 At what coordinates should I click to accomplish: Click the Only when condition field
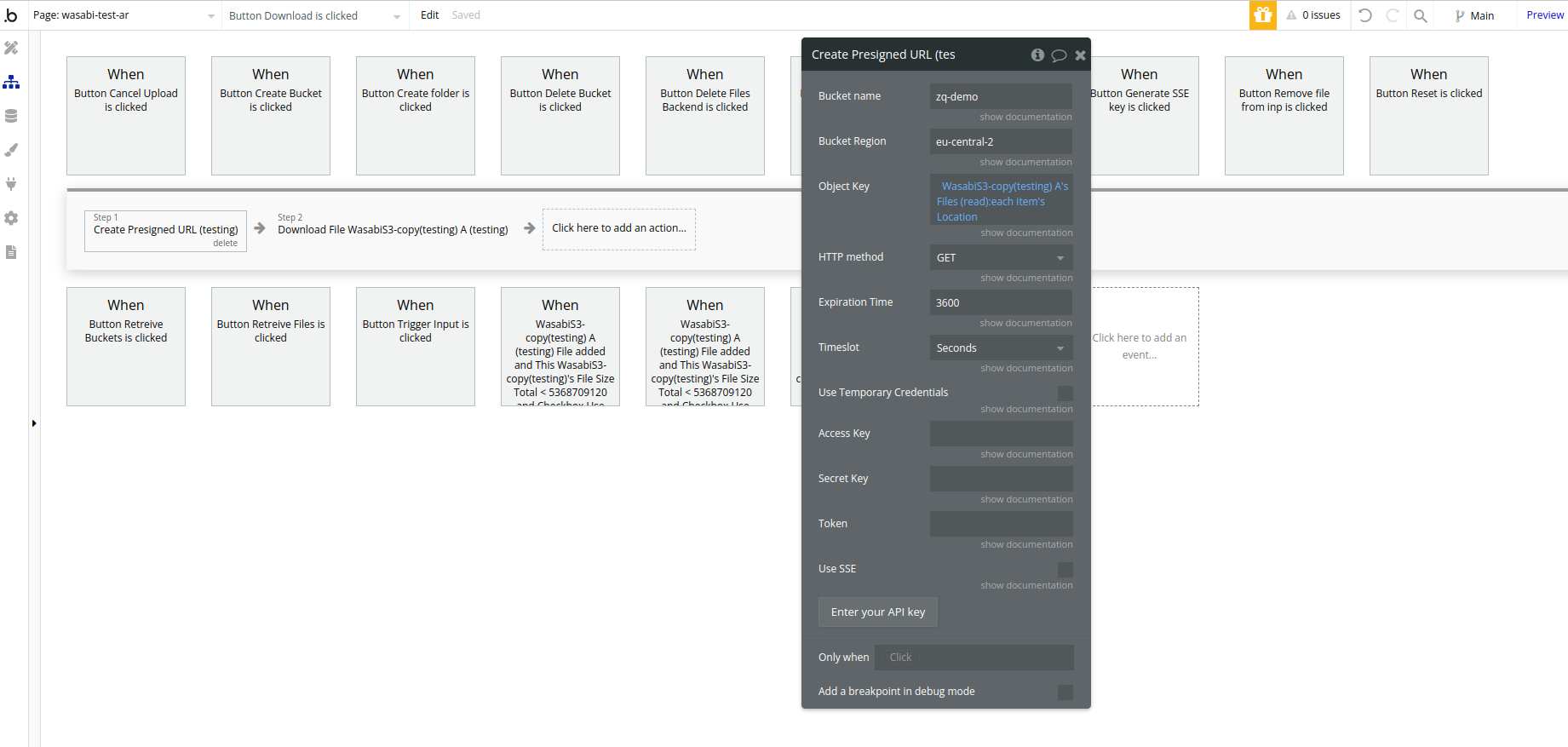tap(974, 658)
